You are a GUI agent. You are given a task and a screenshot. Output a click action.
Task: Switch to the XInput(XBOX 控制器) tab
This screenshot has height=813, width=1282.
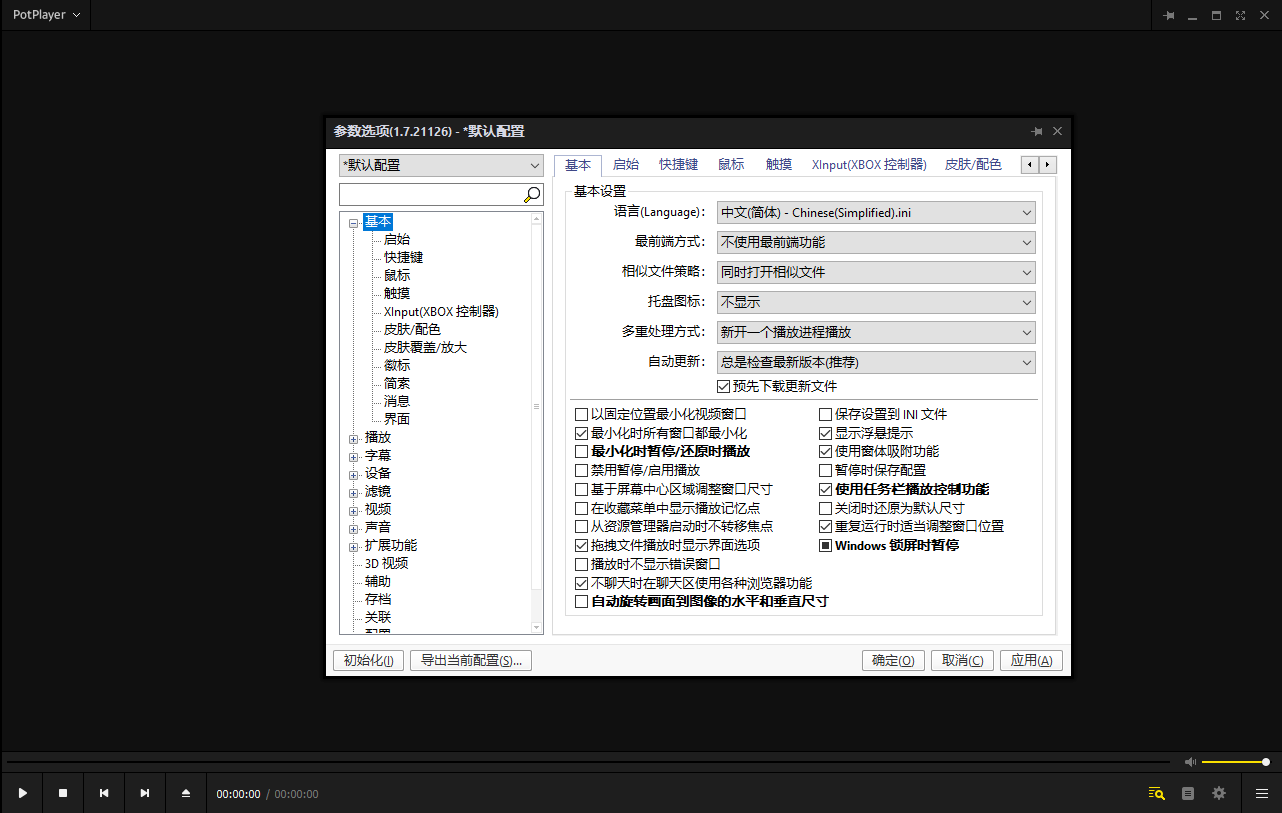(869, 165)
